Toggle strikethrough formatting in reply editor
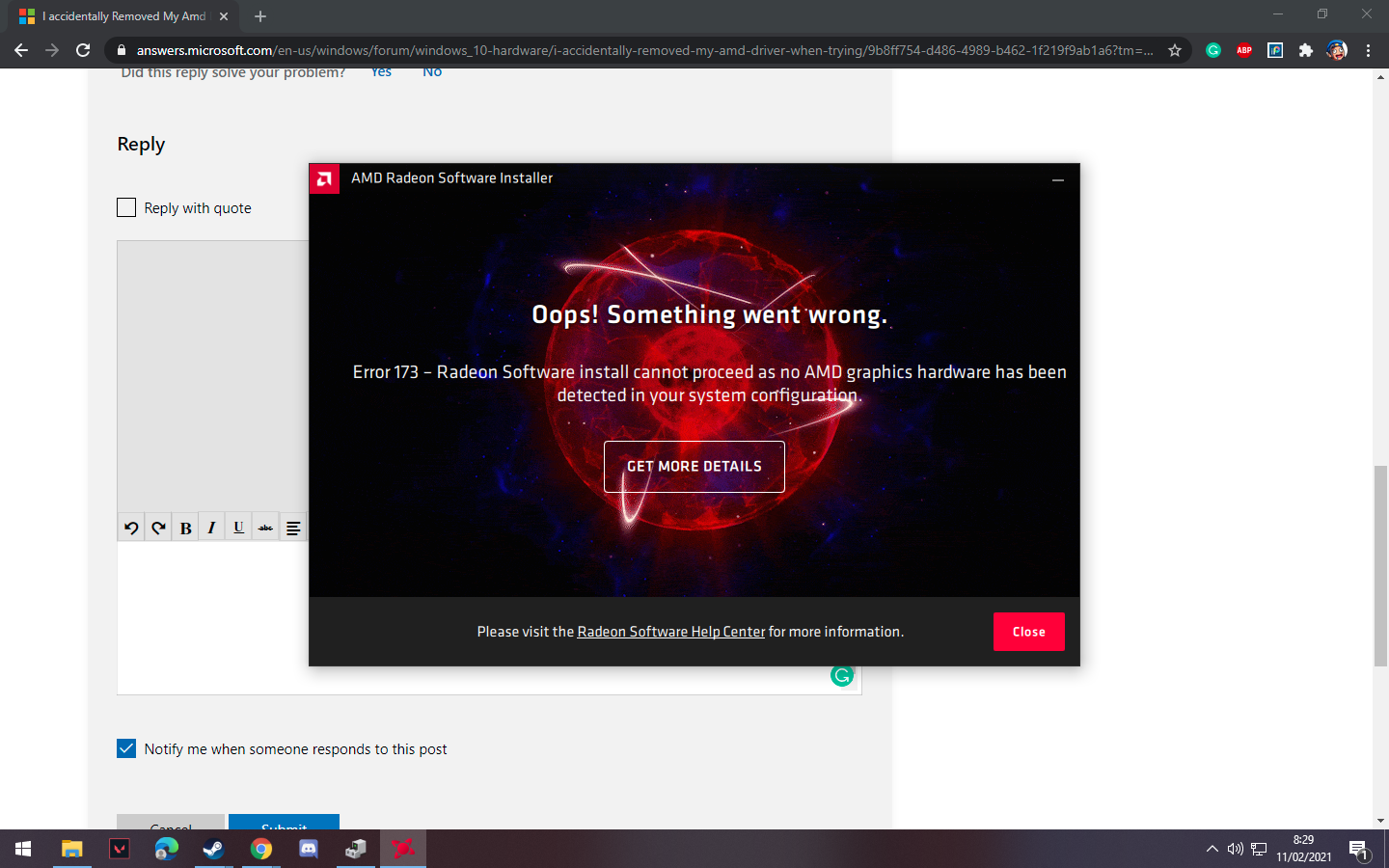1389x868 pixels. click(265, 528)
